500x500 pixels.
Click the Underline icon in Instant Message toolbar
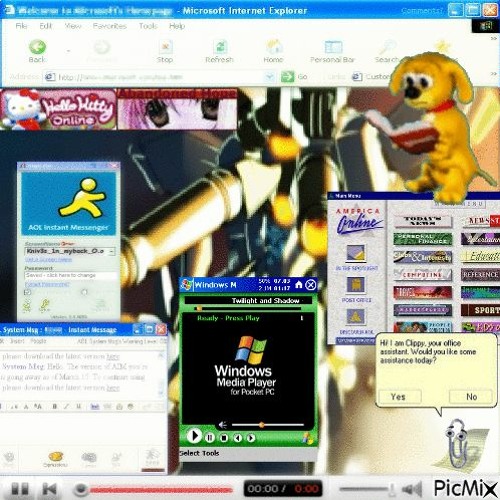click(79, 406)
